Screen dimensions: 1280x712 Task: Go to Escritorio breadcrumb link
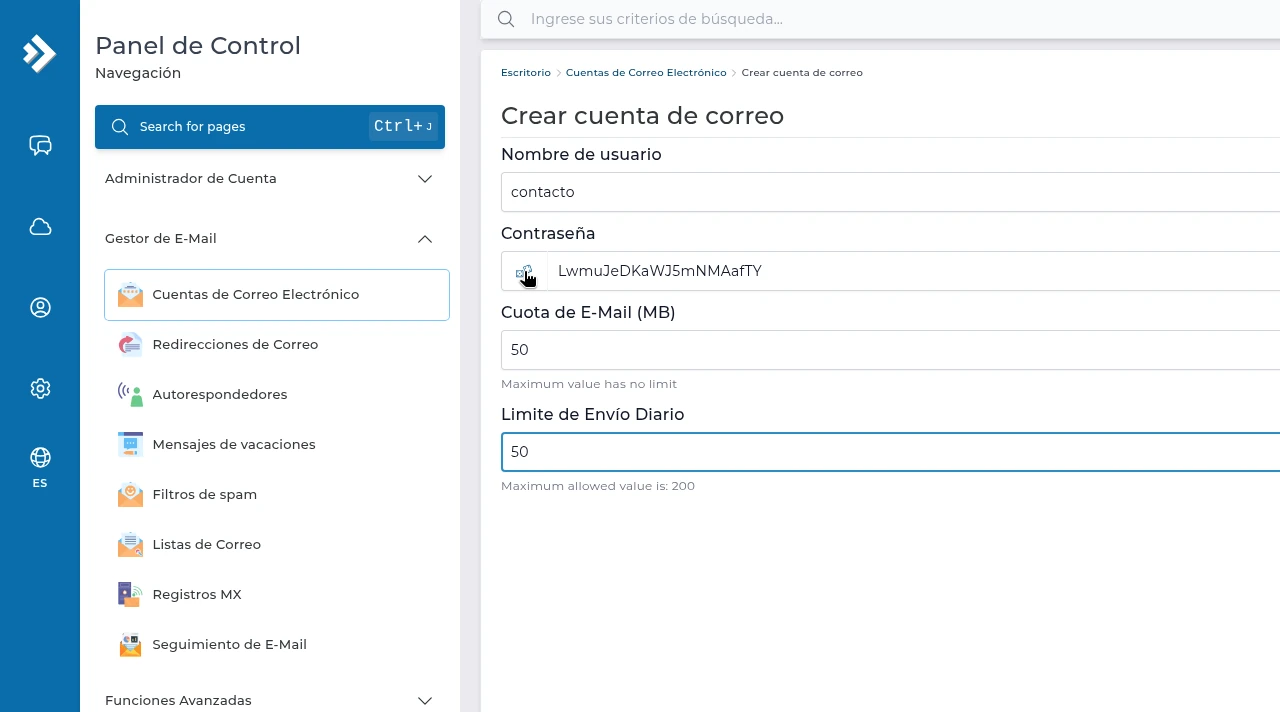[x=526, y=73]
